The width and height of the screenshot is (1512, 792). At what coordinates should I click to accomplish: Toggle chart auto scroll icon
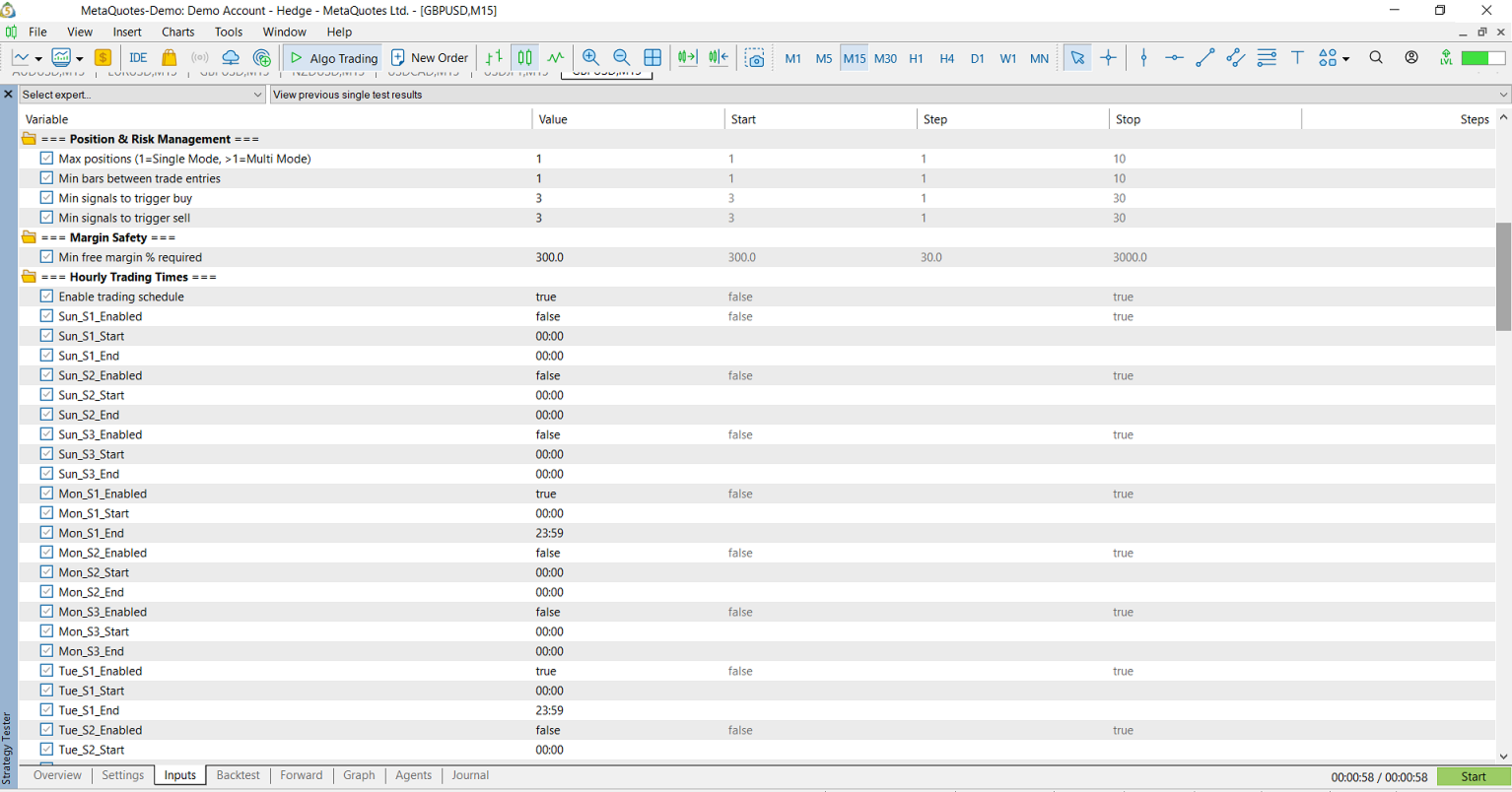coord(688,58)
